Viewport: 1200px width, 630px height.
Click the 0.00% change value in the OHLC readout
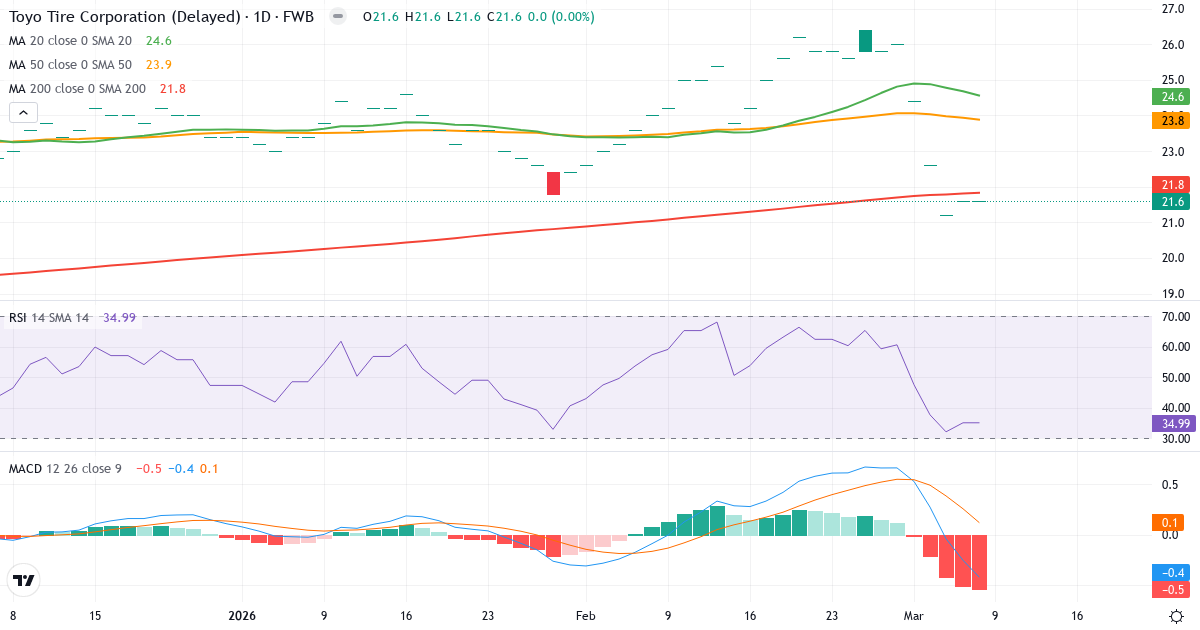pos(572,16)
